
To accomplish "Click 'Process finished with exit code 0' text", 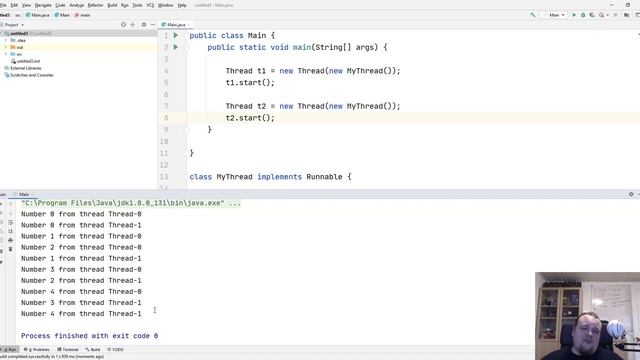I will pyautogui.click(x=89, y=336).
